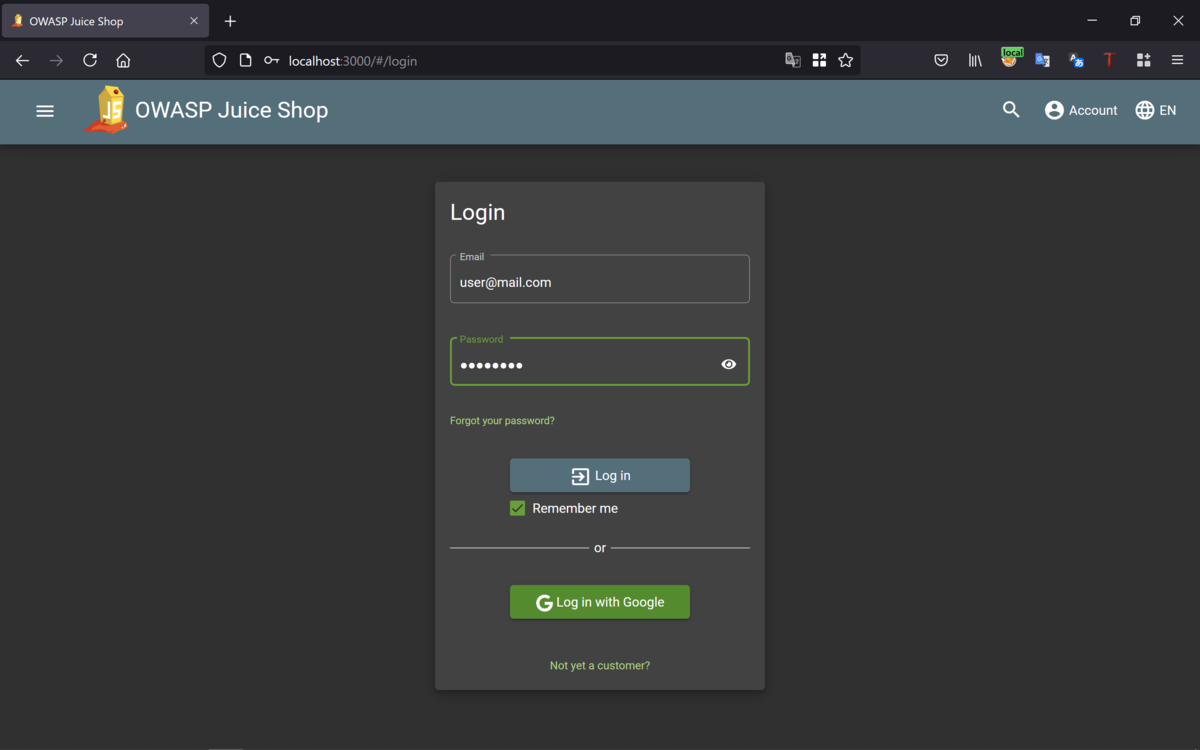Open the search magnifier in header
Image resolution: width=1200 pixels, height=750 pixels.
[1011, 110]
